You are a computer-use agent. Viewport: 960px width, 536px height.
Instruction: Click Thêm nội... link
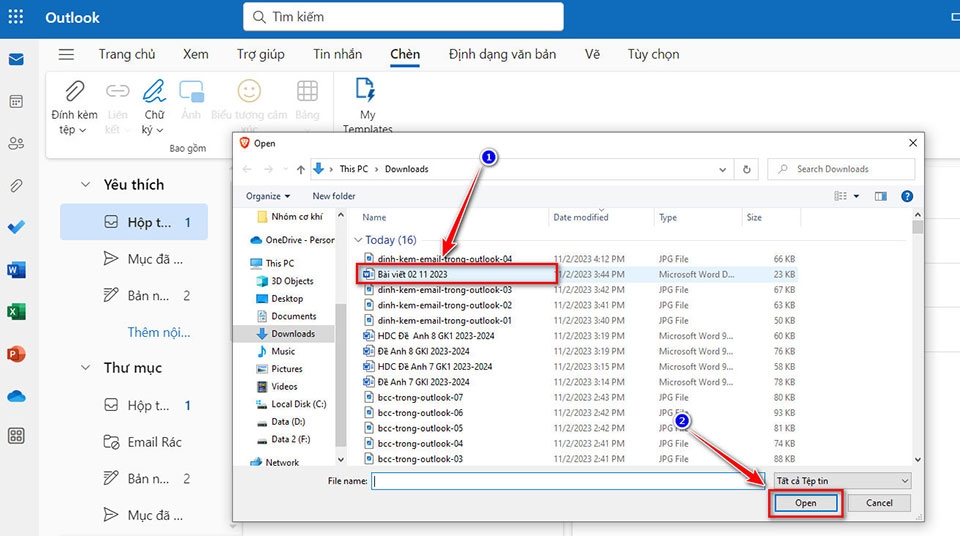(159, 332)
